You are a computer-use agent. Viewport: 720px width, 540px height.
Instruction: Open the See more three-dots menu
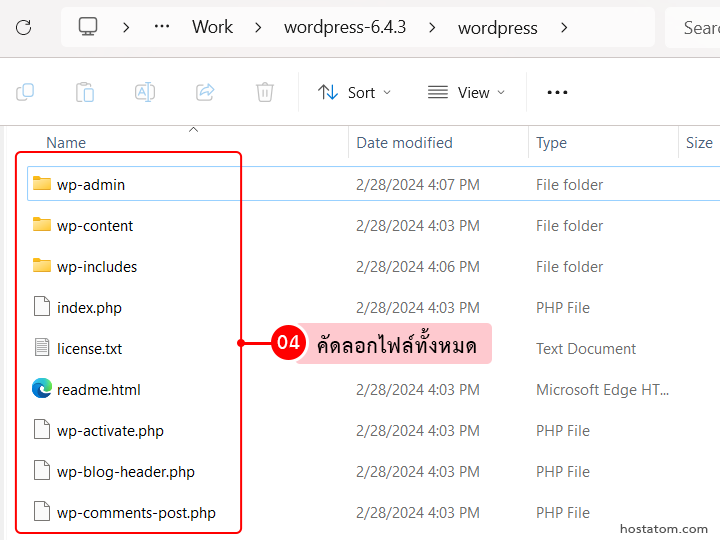557,92
